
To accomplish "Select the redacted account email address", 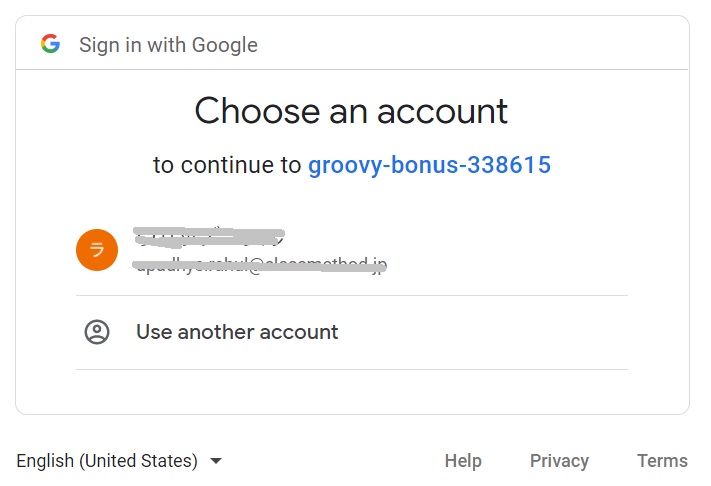I will pyautogui.click(x=260, y=265).
